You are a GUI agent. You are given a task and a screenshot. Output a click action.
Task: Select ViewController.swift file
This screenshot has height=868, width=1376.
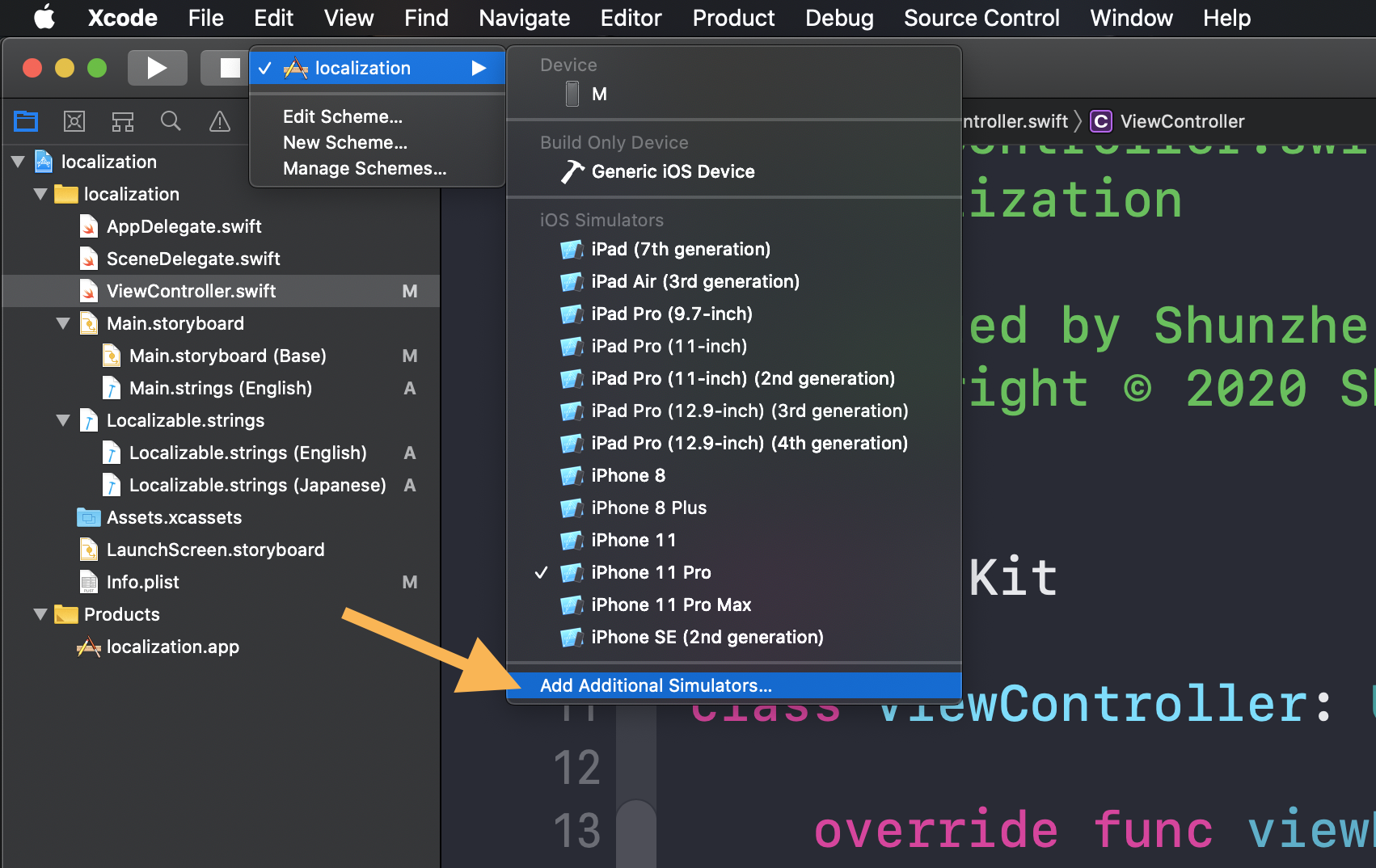click(222, 291)
